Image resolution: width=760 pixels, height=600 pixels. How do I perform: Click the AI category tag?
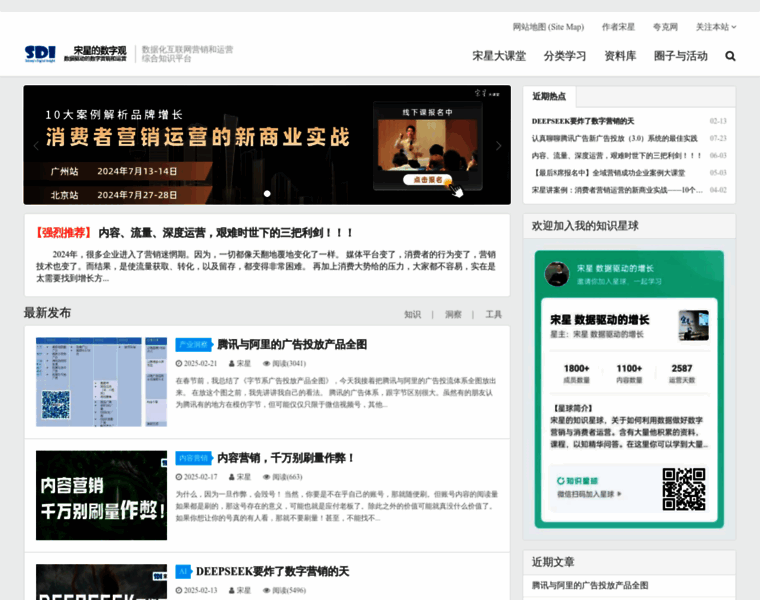pyautogui.click(x=183, y=571)
